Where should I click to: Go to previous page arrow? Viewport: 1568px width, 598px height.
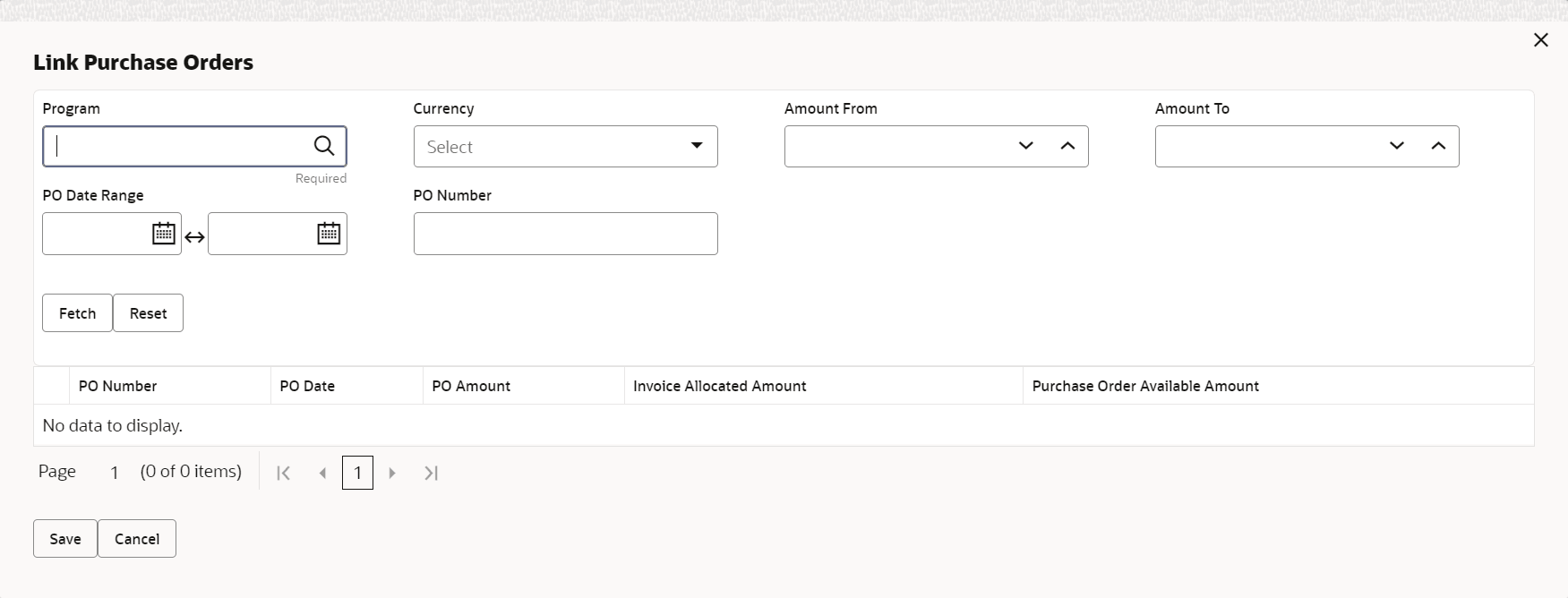click(x=322, y=473)
